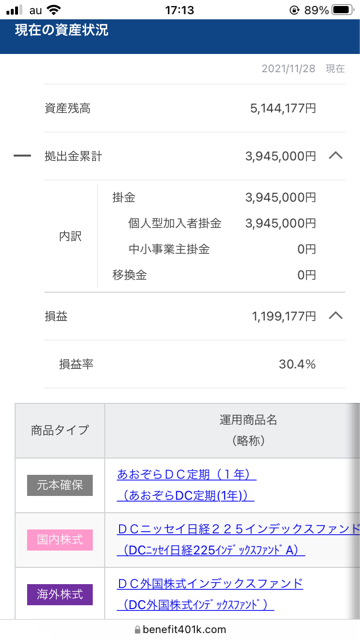Click the 商品タイプ column header
This screenshot has height=640, width=360.
[60, 430]
